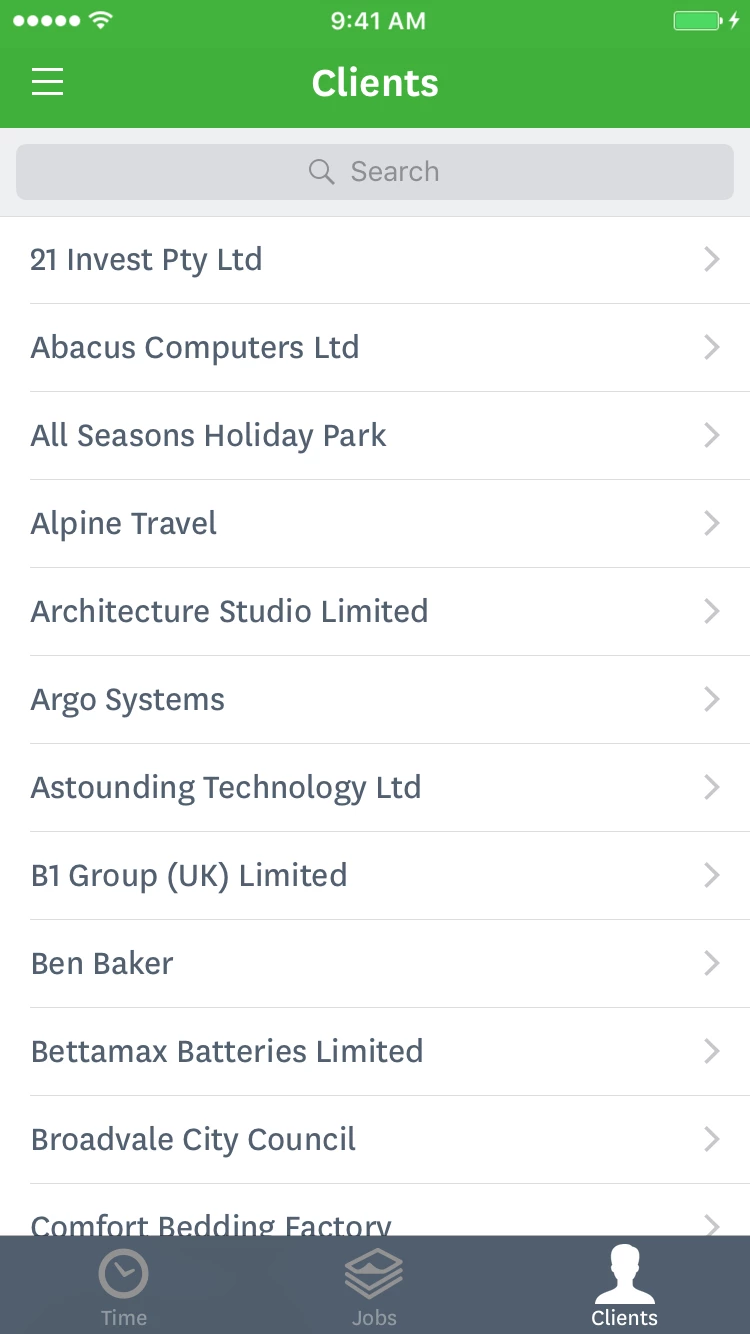Open All Seasons Holiday Park client
The image size is (750, 1334).
point(209,436)
